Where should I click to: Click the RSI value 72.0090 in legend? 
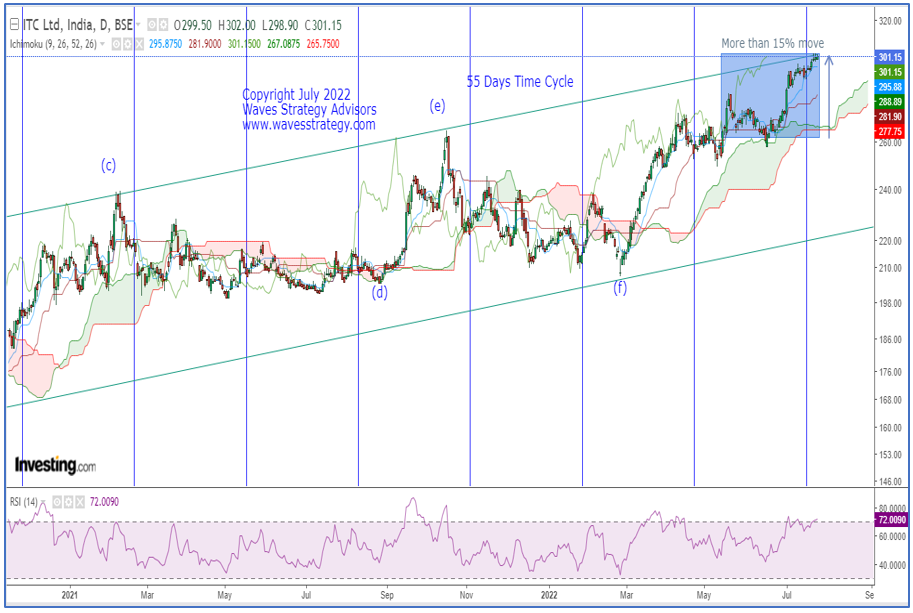click(104, 502)
